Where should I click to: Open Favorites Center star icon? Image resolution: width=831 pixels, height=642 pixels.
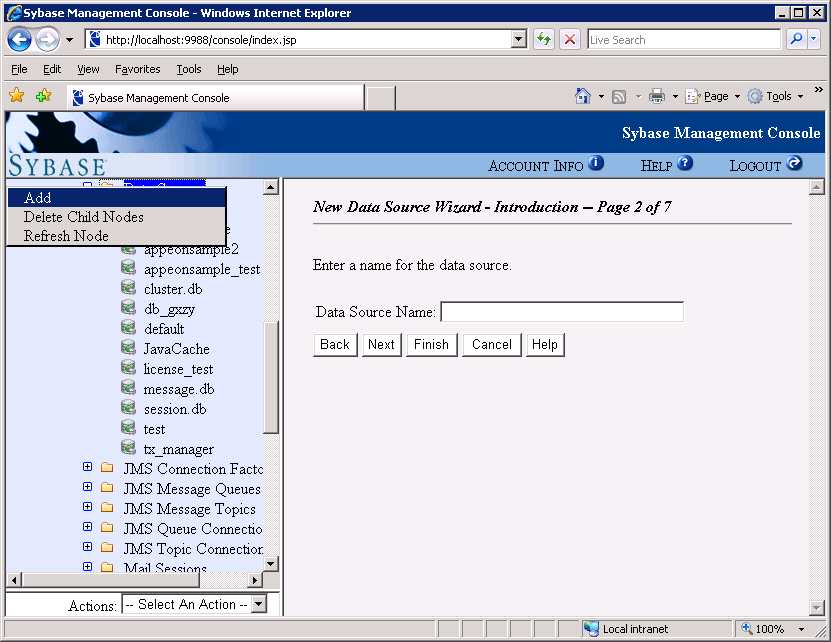pos(17,95)
